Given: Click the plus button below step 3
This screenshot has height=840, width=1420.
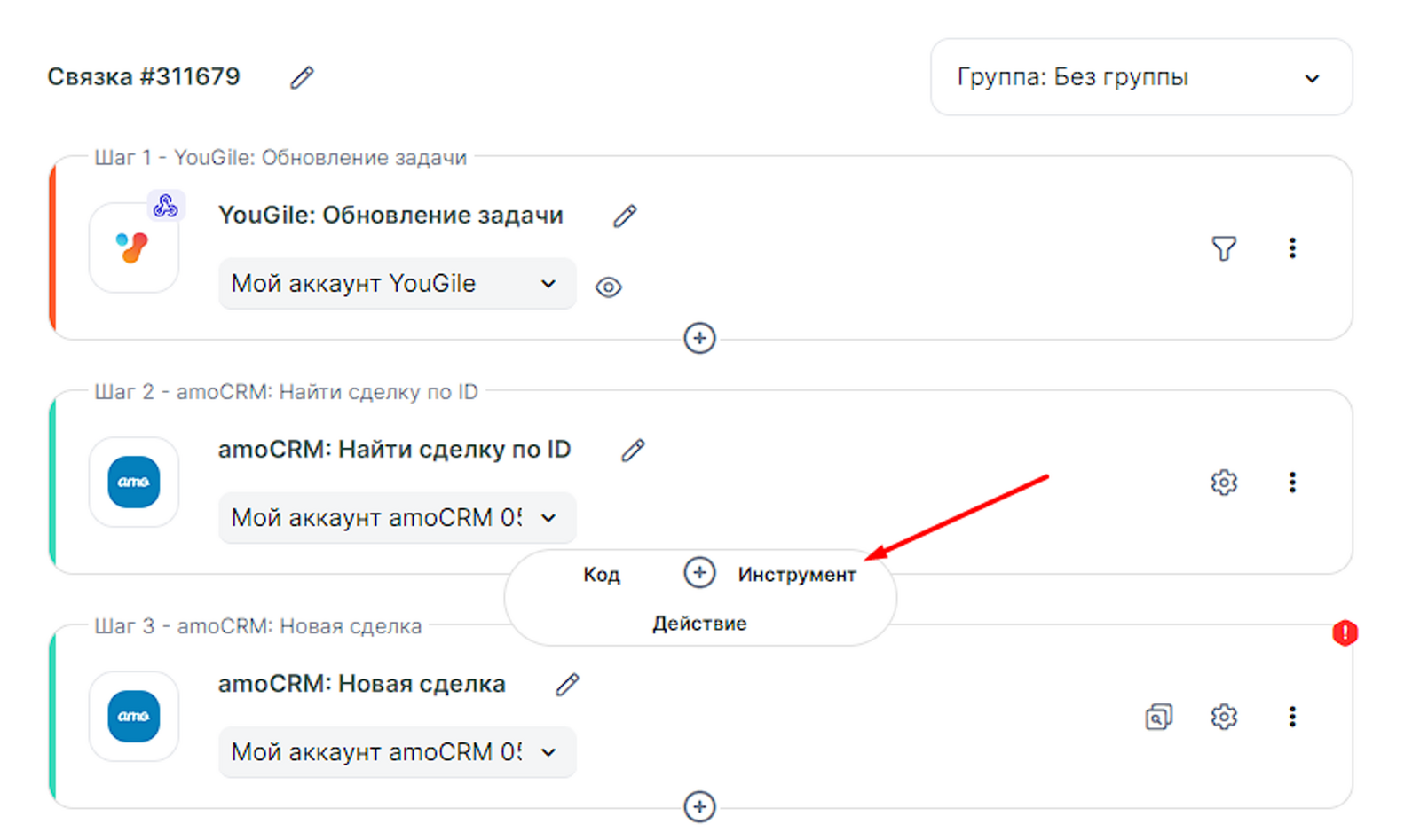Looking at the screenshot, I should pos(699,806).
